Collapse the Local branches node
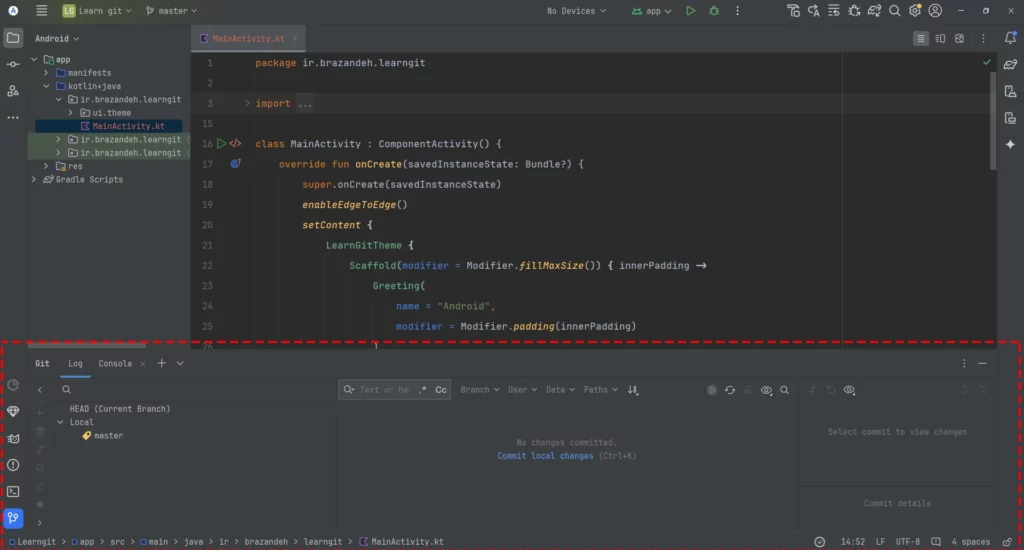Screen dimensions: 1024x550 60,423
